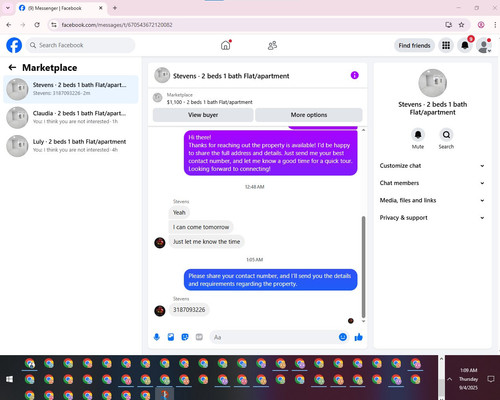Open the tab search dropdown in Chrome

[x=8, y=8]
